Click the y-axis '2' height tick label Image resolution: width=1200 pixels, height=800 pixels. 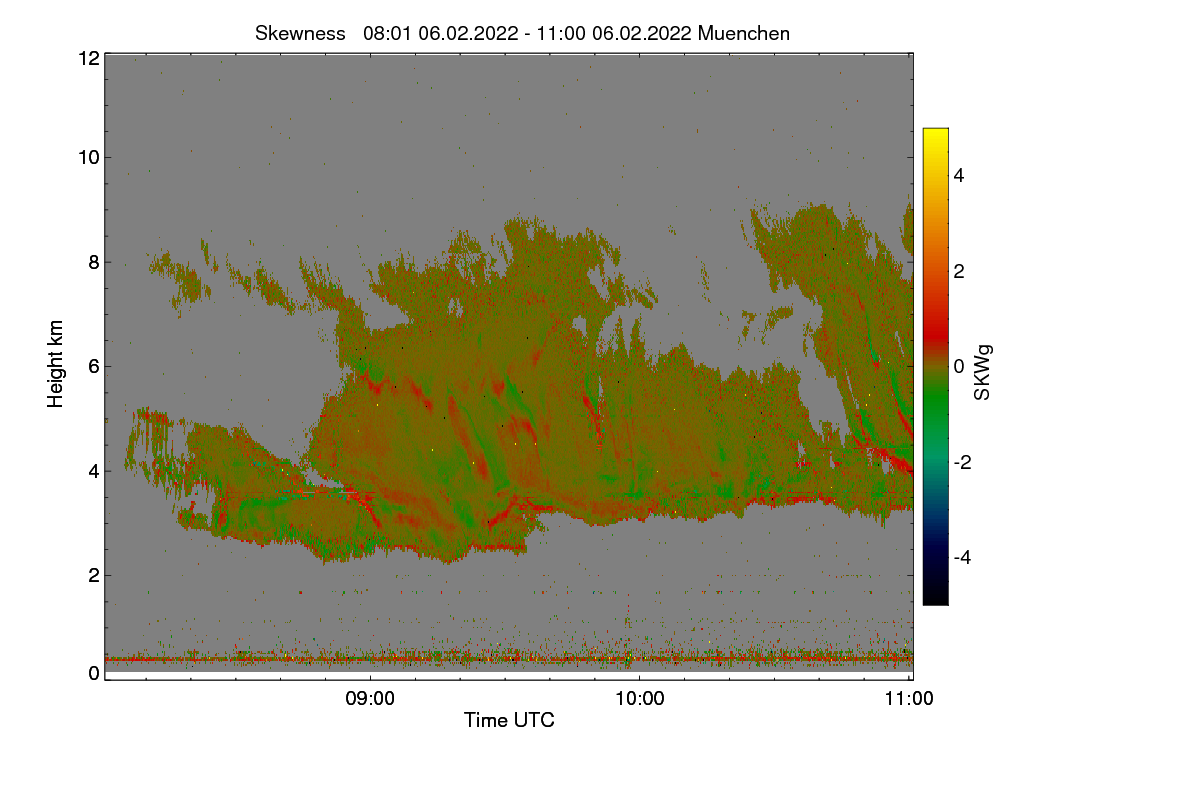tap(94, 575)
